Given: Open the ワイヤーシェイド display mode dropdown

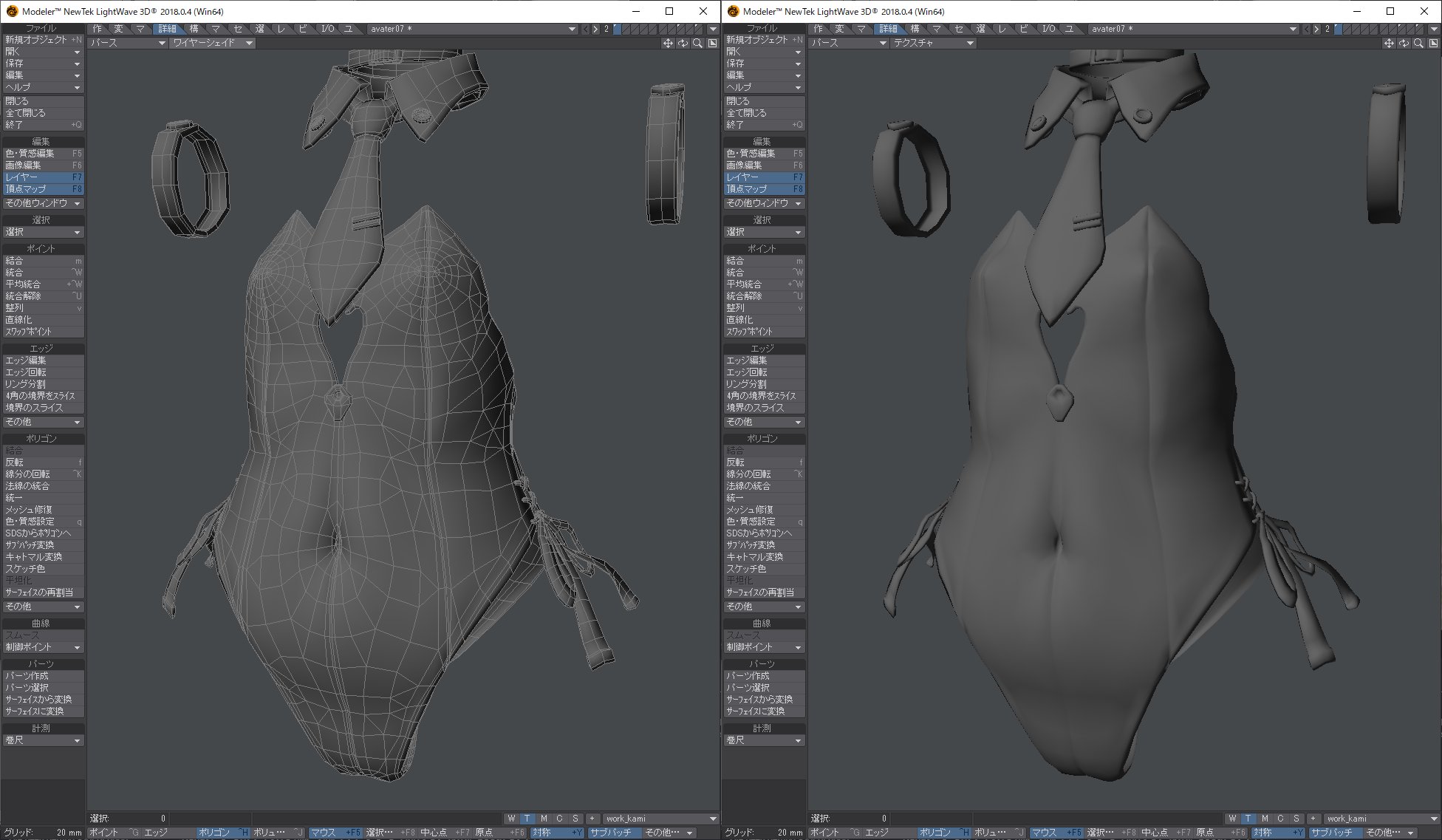Looking at the screenshot, I should 211,43.
